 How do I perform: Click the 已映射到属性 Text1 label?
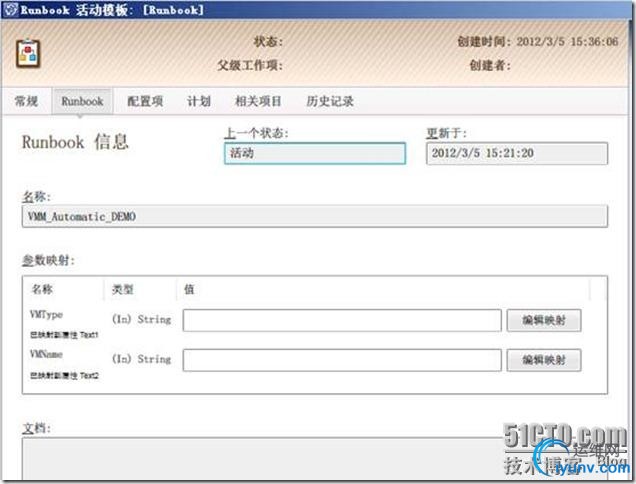(x=64, y=335)
